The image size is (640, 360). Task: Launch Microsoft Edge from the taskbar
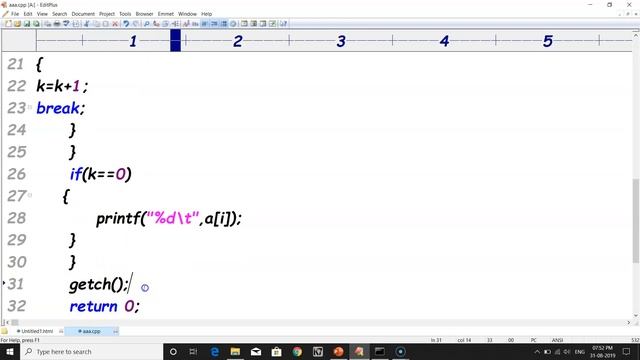coord(215,351)
